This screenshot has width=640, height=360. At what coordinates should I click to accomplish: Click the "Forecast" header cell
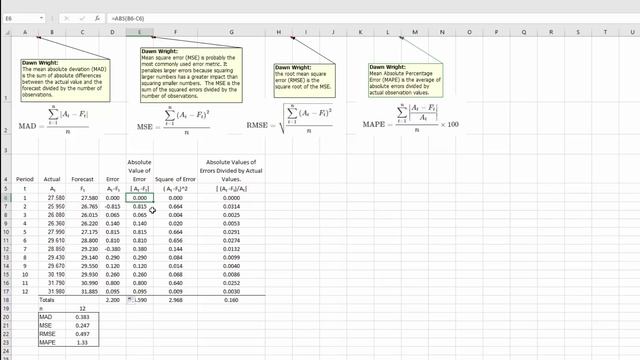pos(82,179)
